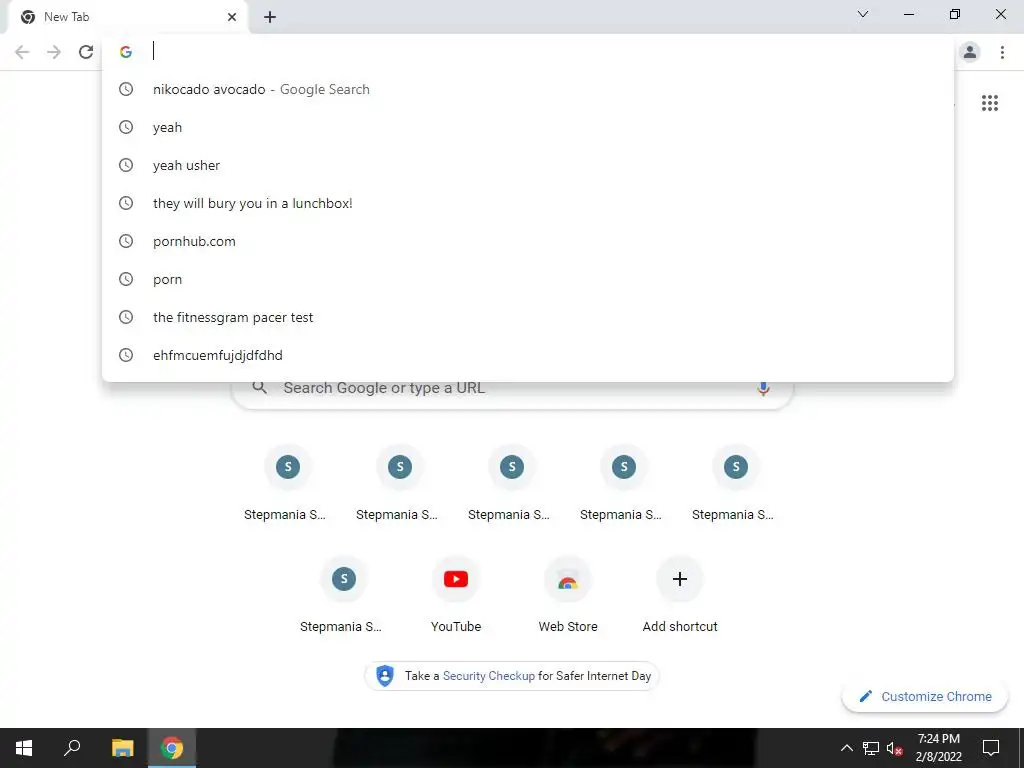Click the security shield icon
Viewport: 1024px width, 768px height.
pyautogui.click(x=385, y=676)
